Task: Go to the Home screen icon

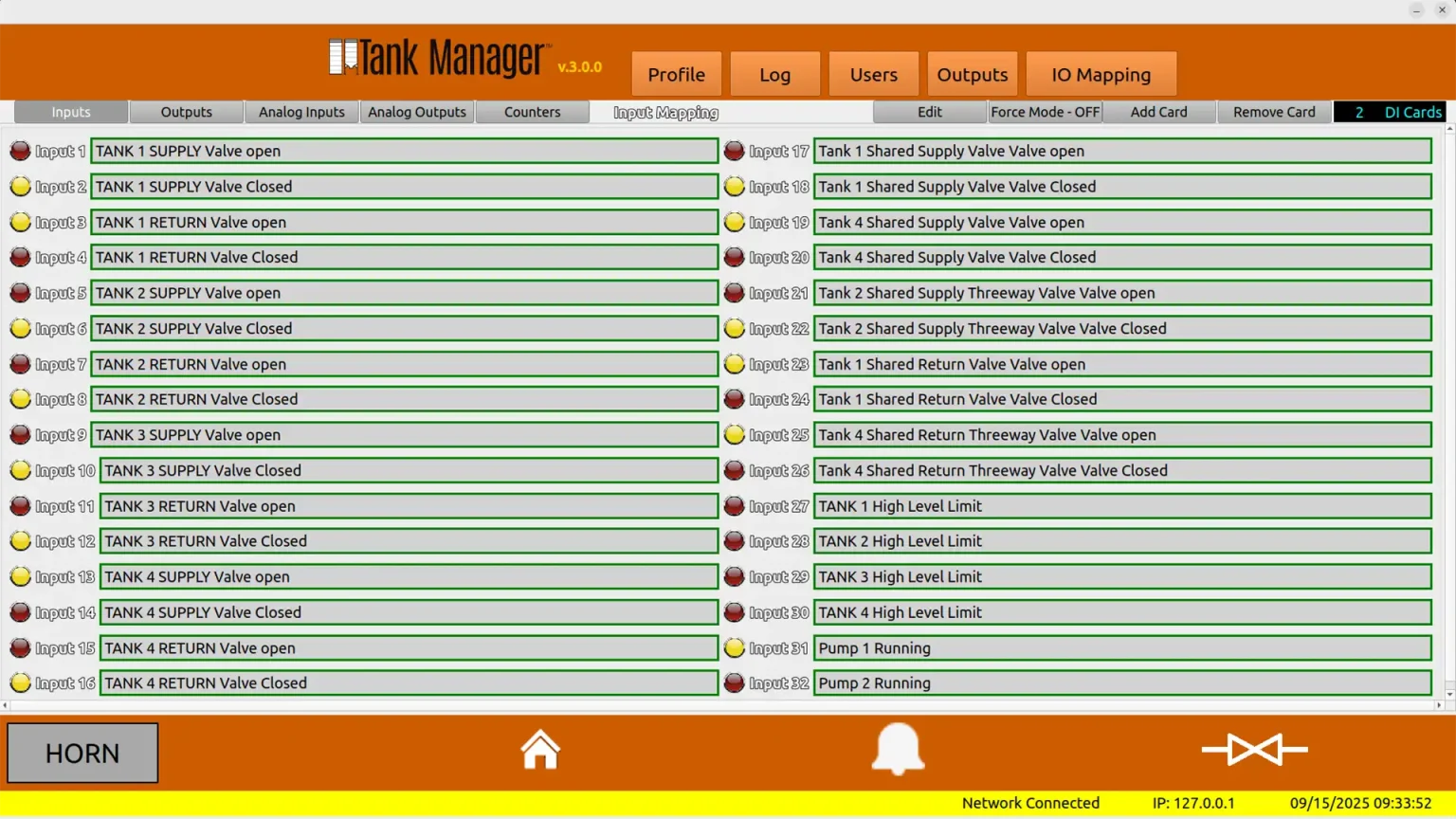Action: tap(540, 749)
